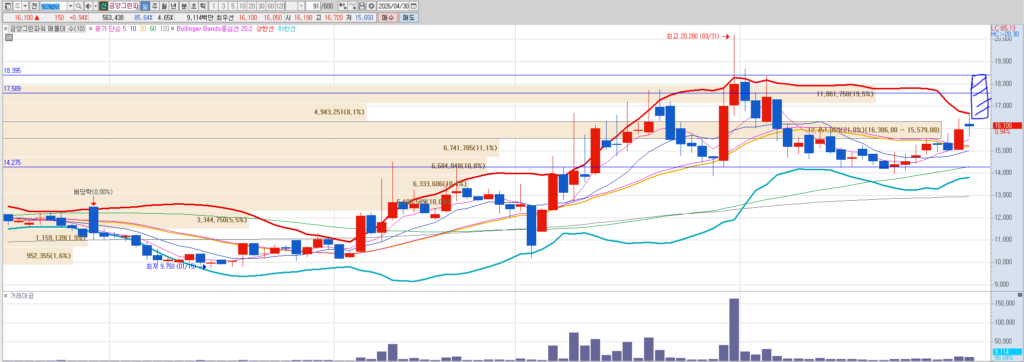The width and height of the screenshot is (1024, 362).
Task: Click 금양그린파워 매물대 수(10) indicator label
Action: (48, 29)
